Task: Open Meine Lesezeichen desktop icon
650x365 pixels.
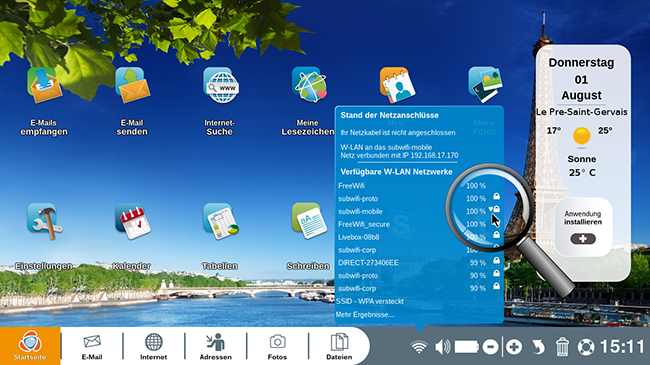Action: pos(309,85)
